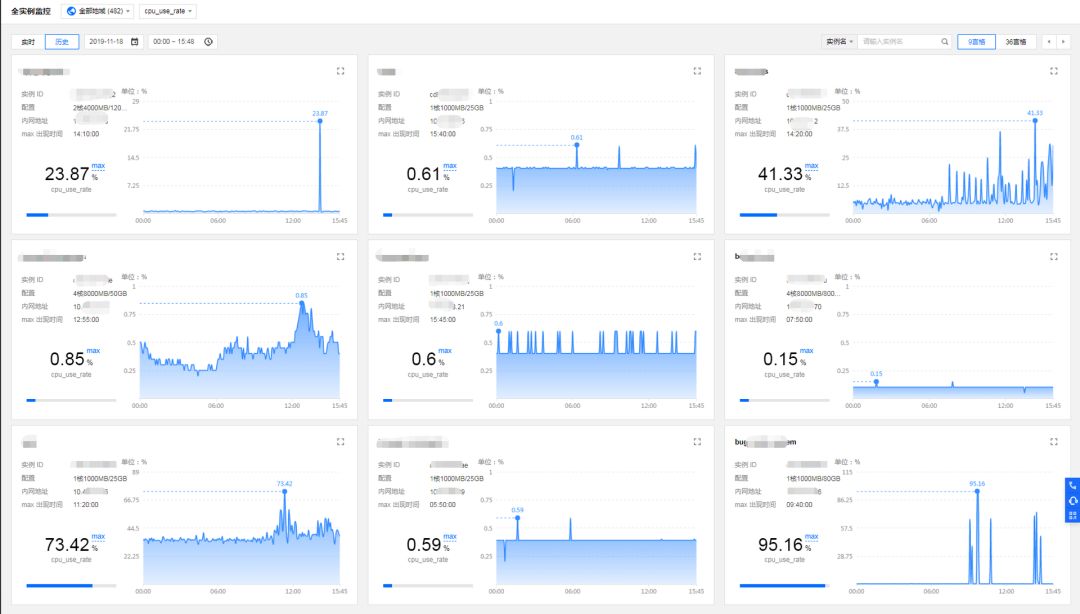Screen dimensions: 1080x614
Task: Click max time 12:55:00 text
Action: coord(86,319)
